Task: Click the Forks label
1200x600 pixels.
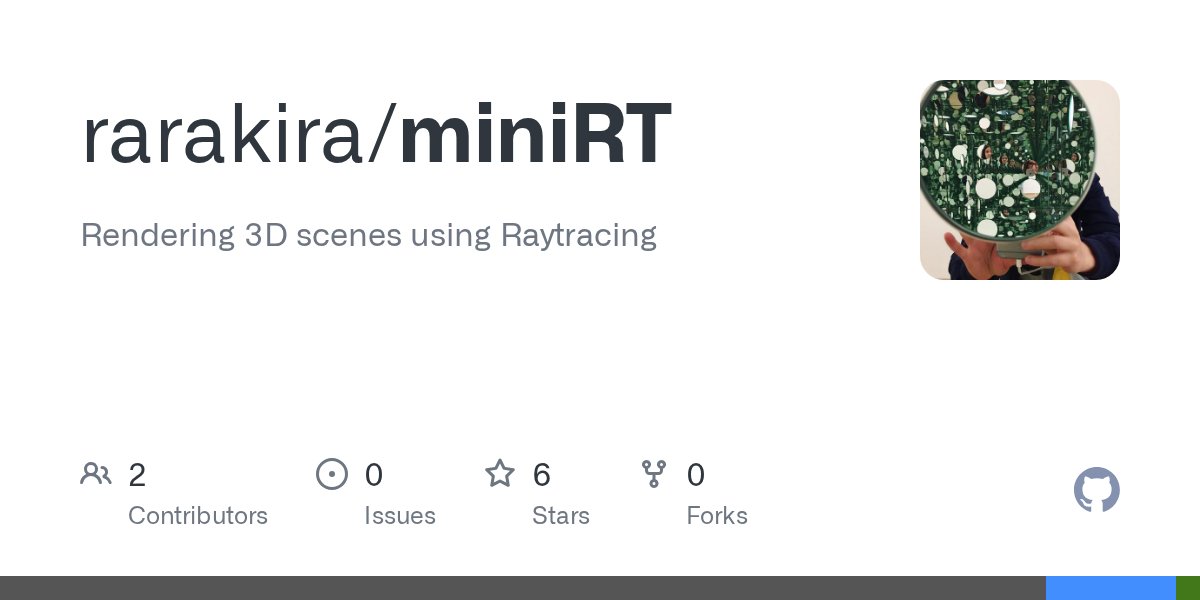Action: [x=717, y=516]
